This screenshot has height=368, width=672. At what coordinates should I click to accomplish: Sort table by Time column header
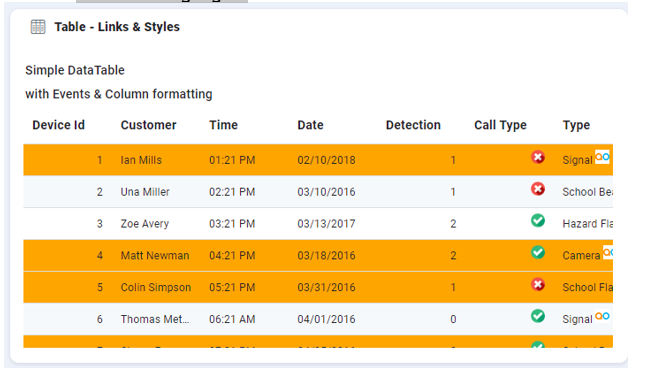[223, 125]
